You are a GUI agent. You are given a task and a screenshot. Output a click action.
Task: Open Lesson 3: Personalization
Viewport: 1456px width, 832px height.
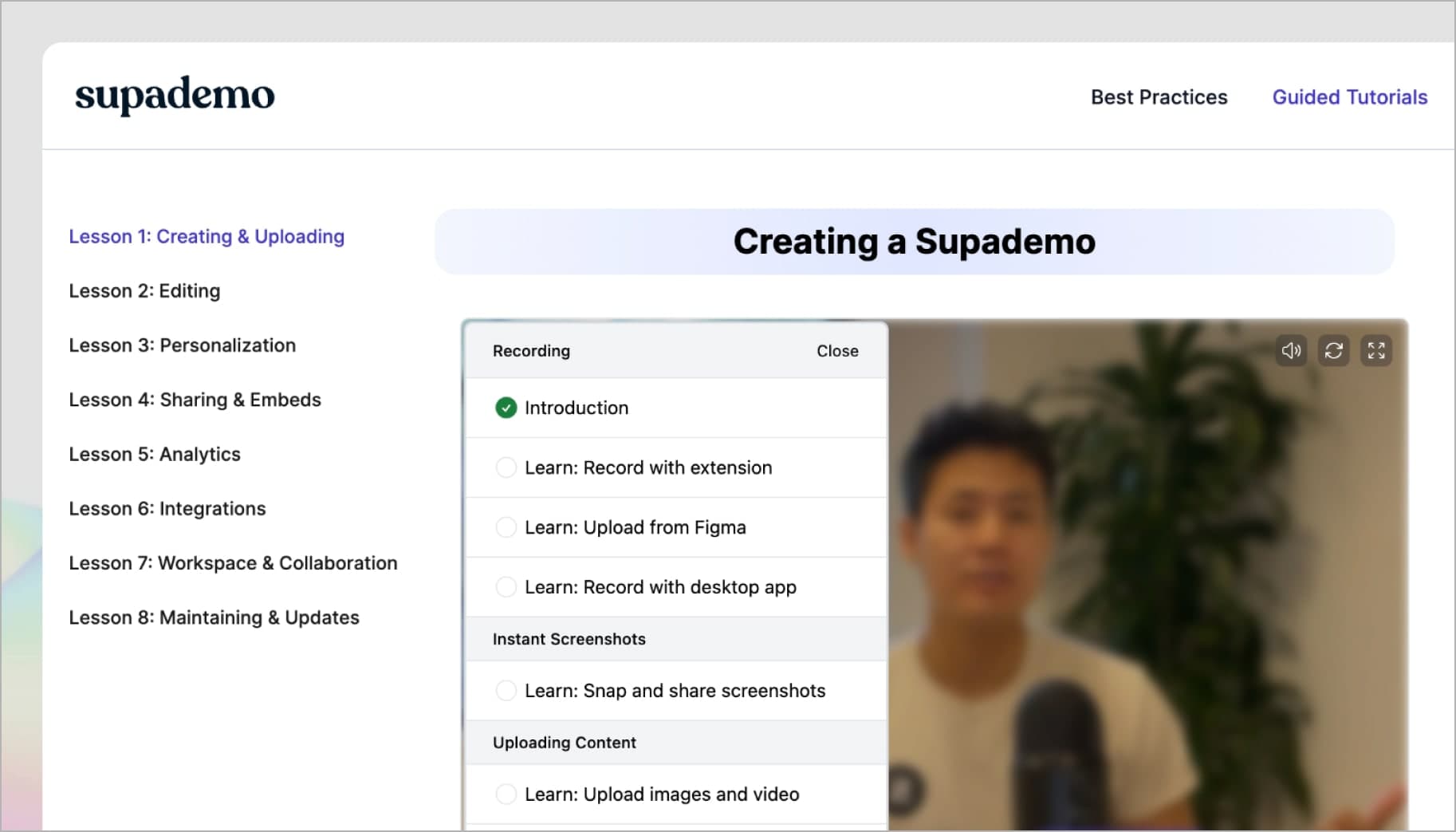(182, 345)
